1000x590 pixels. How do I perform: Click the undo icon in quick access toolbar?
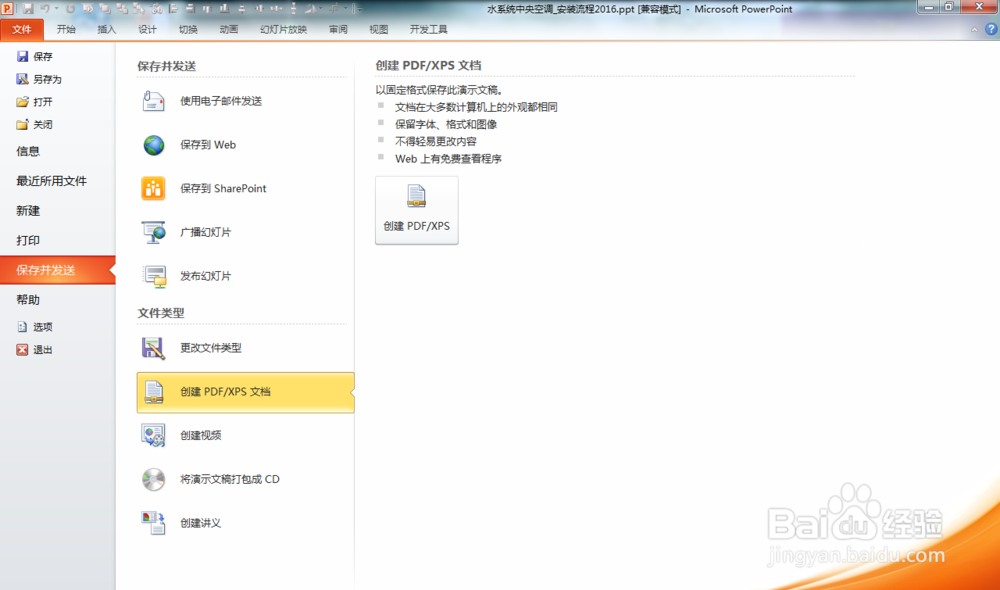(x=45, y=9)
